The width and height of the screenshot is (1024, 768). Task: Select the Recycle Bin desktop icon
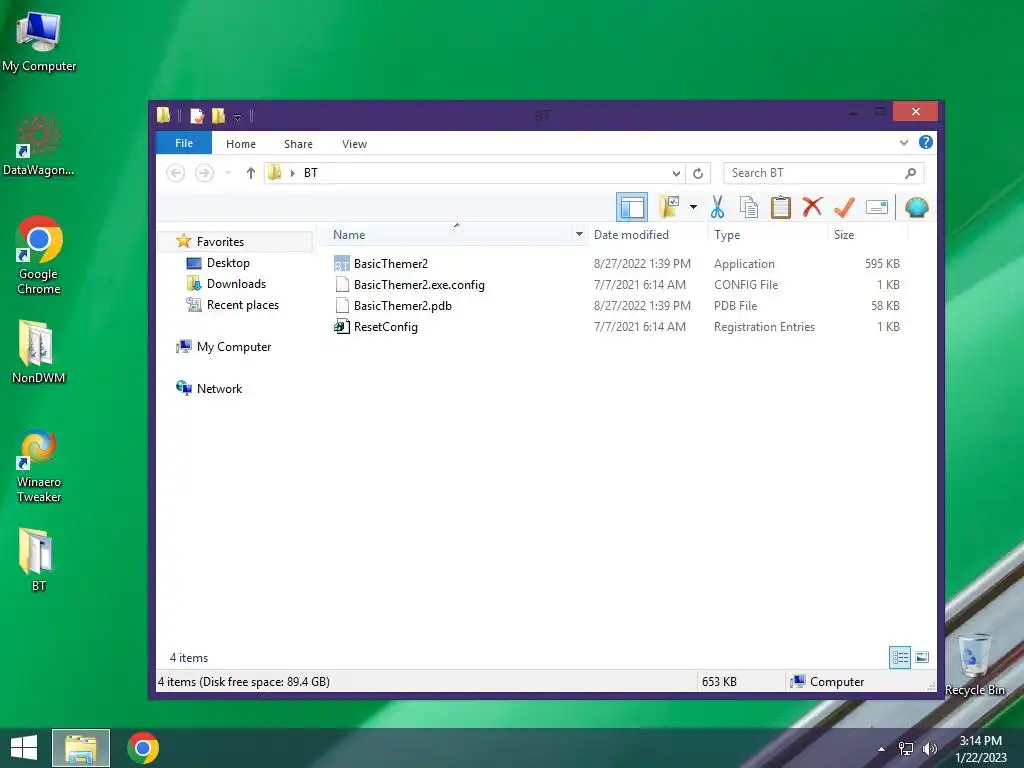974,665
